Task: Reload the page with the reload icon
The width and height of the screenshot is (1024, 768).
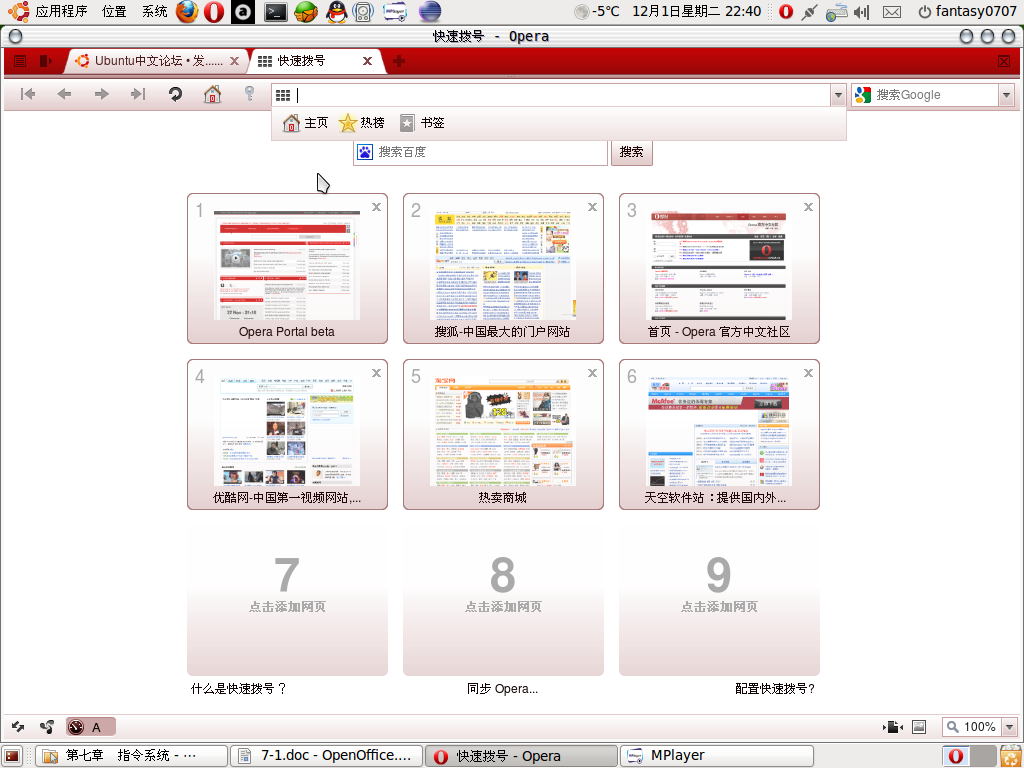Action: tap(175, 94)
